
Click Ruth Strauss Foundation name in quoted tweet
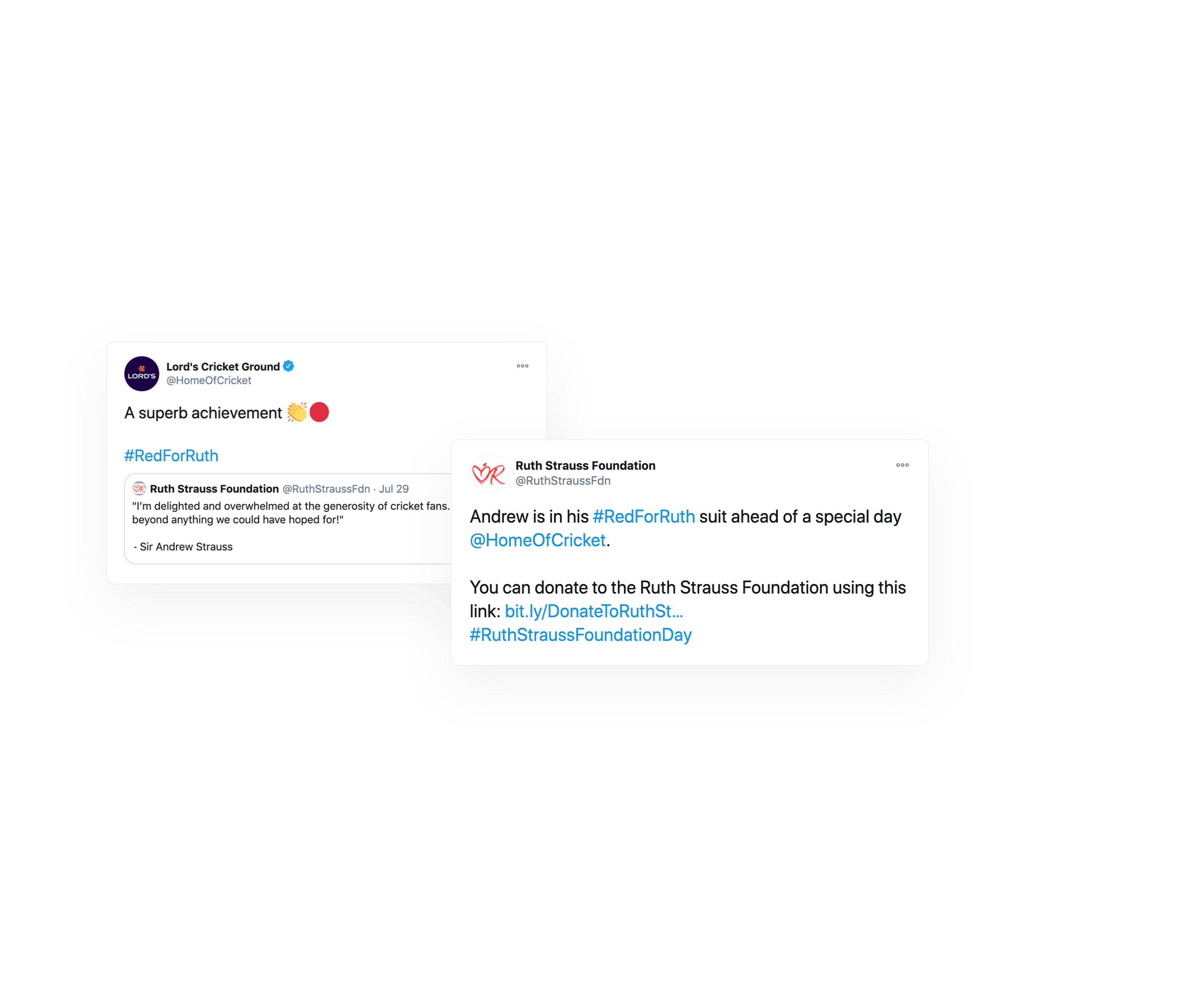tap(214, 489)
